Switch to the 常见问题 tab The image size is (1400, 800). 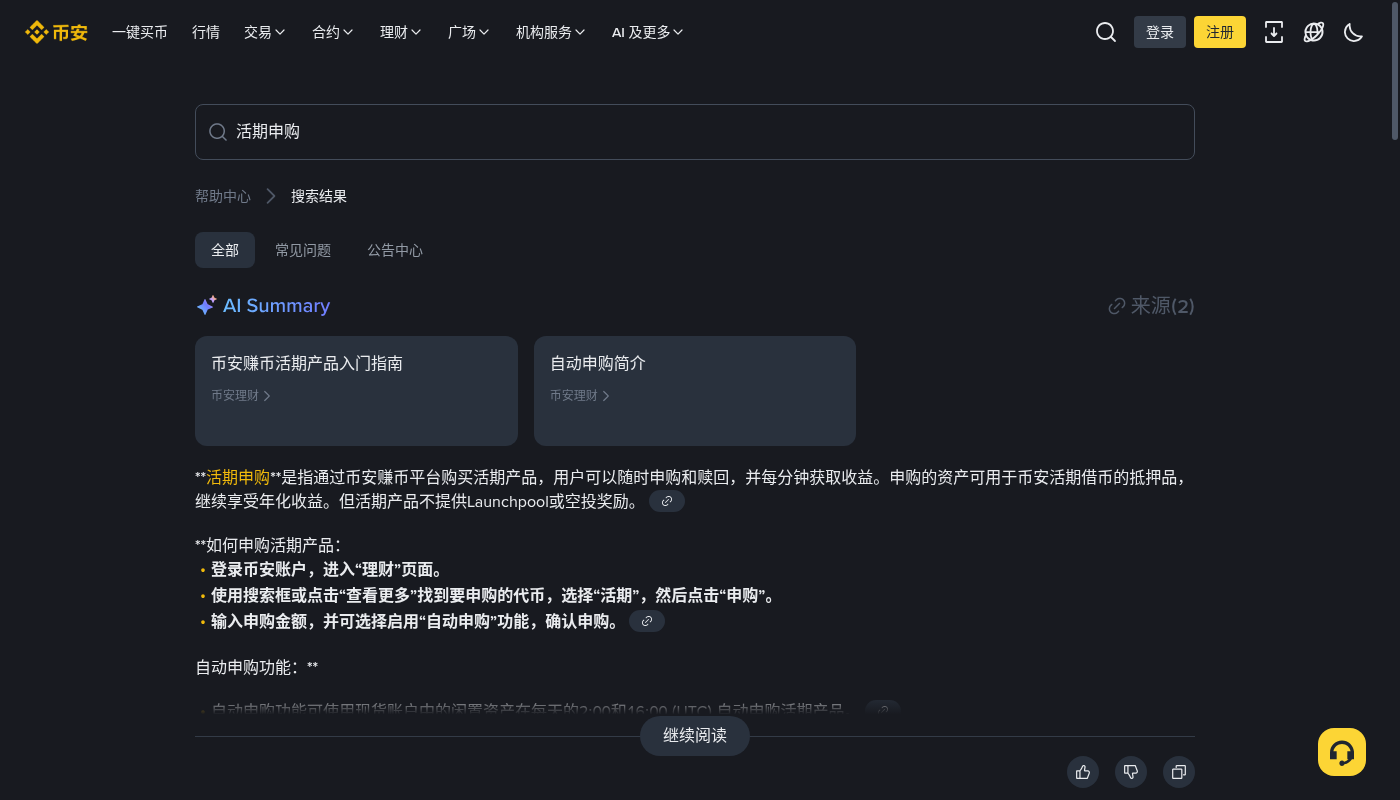click(303, 250)
